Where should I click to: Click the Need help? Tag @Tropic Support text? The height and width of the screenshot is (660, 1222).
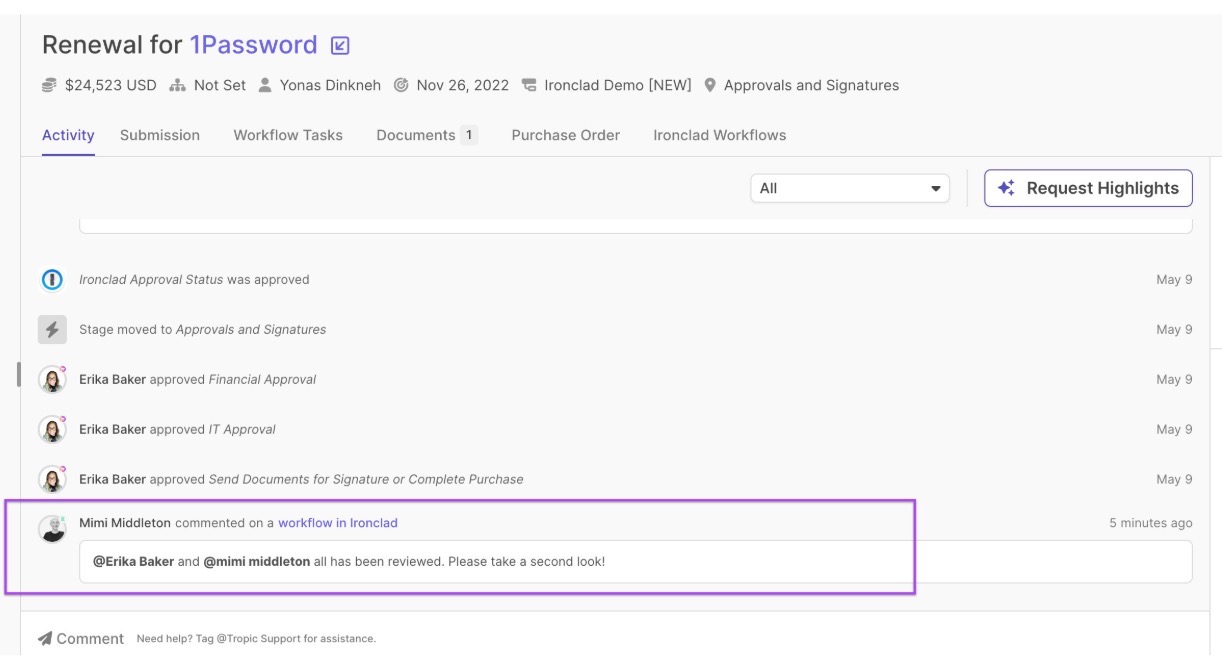pyautogui.click(x=256, y=639)
